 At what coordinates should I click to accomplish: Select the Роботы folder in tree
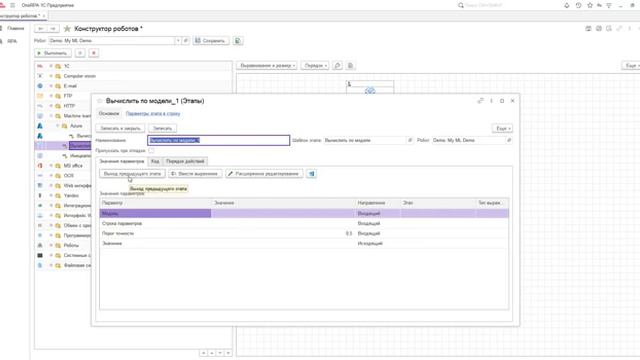pyautogui.click(x=71, y=245)
